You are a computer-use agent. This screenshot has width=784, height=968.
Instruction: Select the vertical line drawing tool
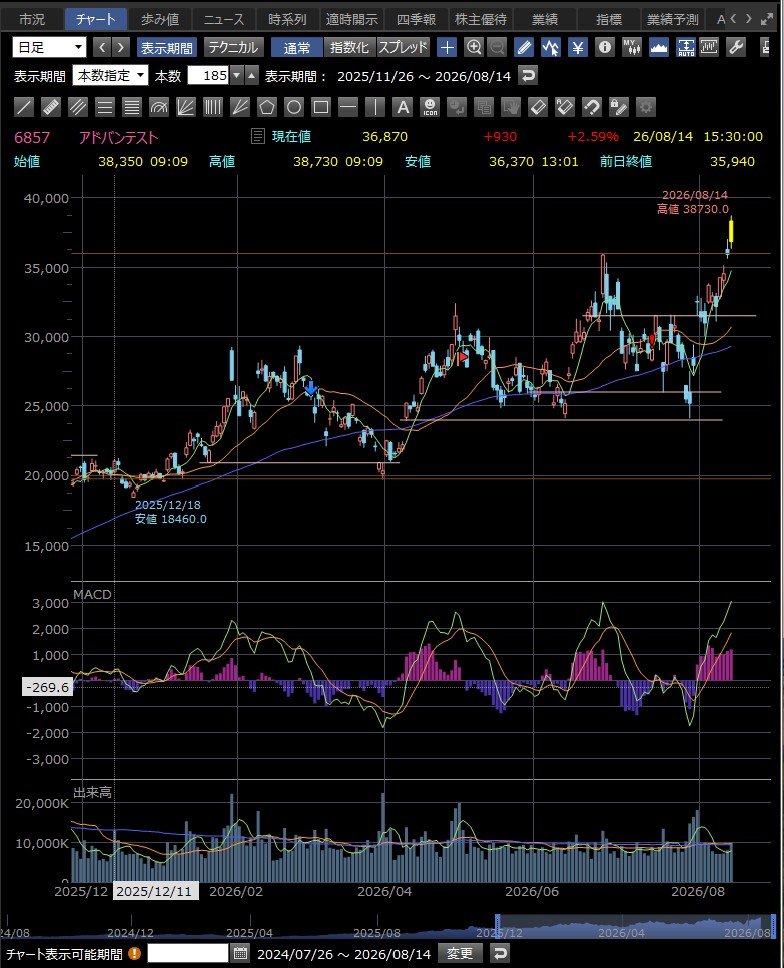point(375,107)
